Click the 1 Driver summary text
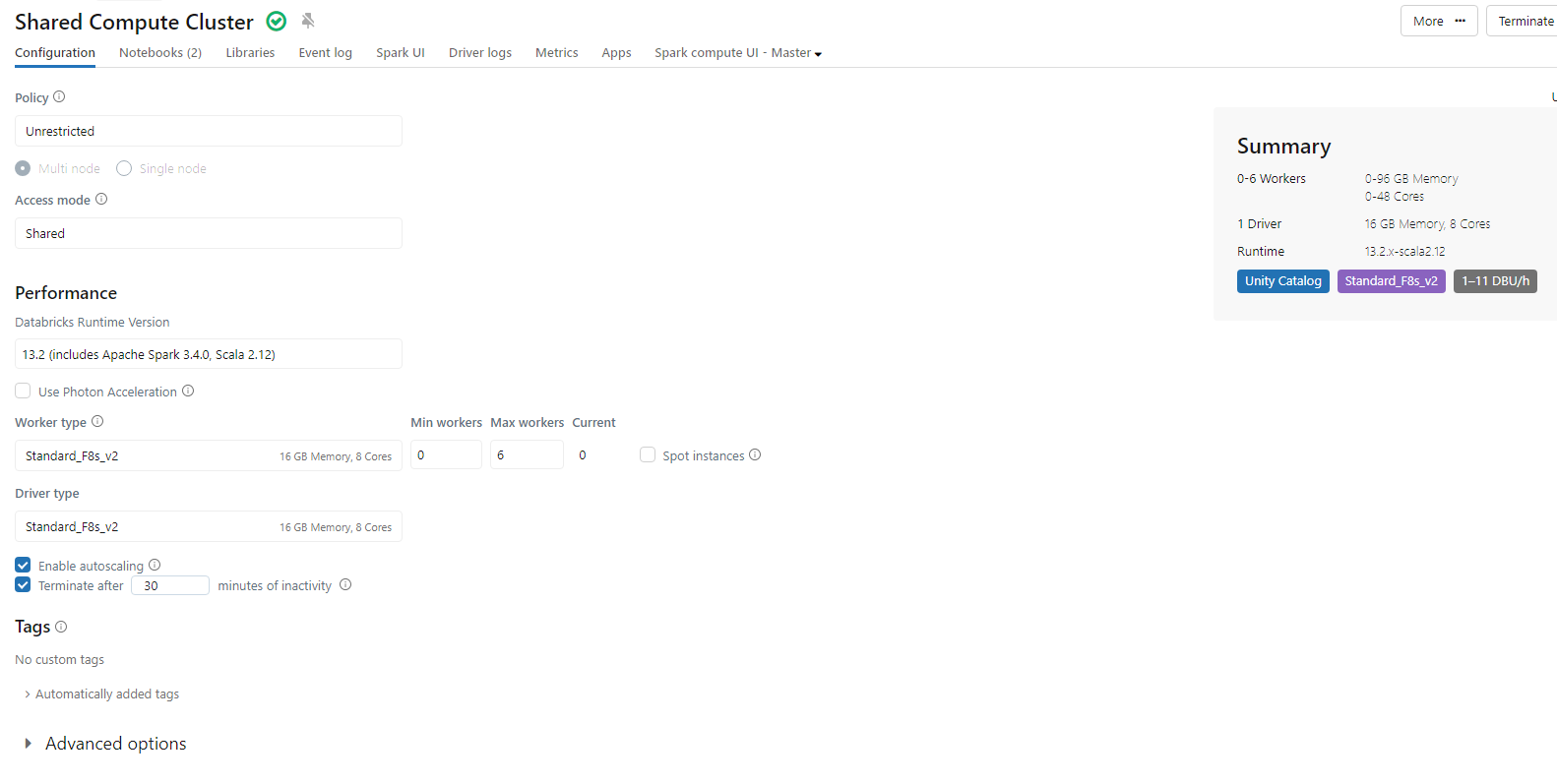1557x784 pixels. coord(1260,224)
